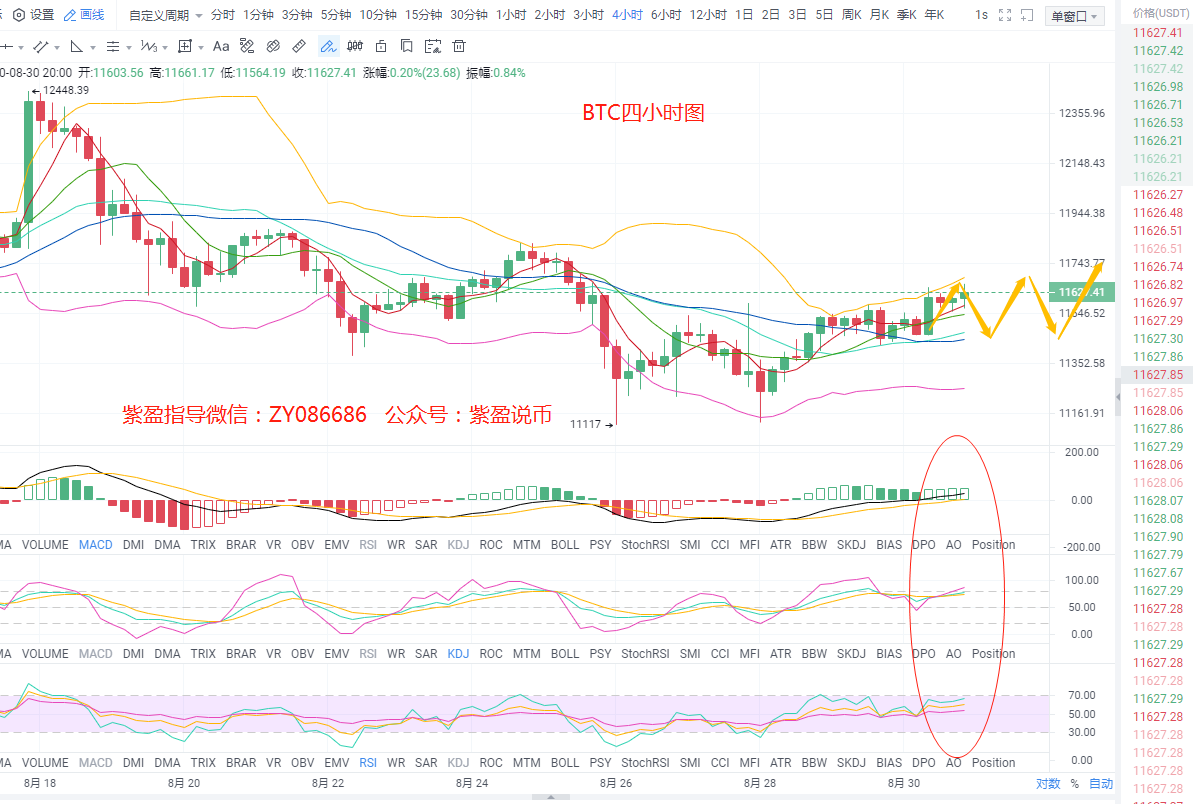Viewport: 1193px width, 804px height.
Task: Click the 1日 daily period button
Action: click(744, 15)
